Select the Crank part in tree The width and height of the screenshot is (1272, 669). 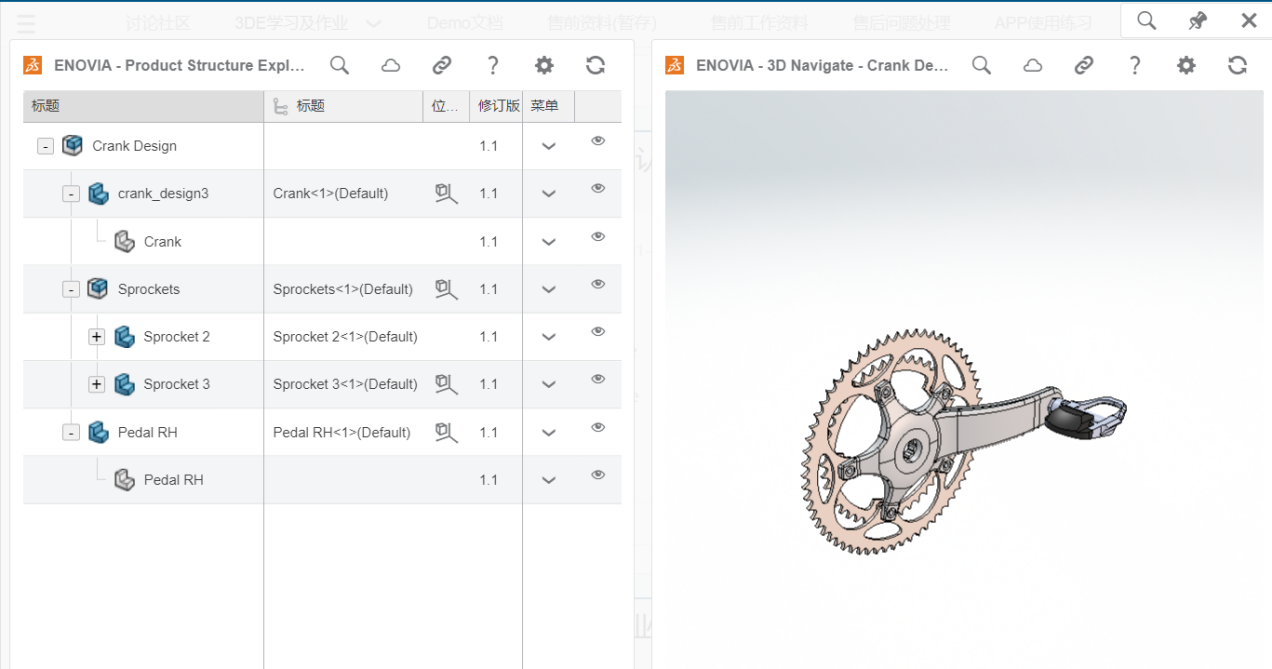[162, 241]
